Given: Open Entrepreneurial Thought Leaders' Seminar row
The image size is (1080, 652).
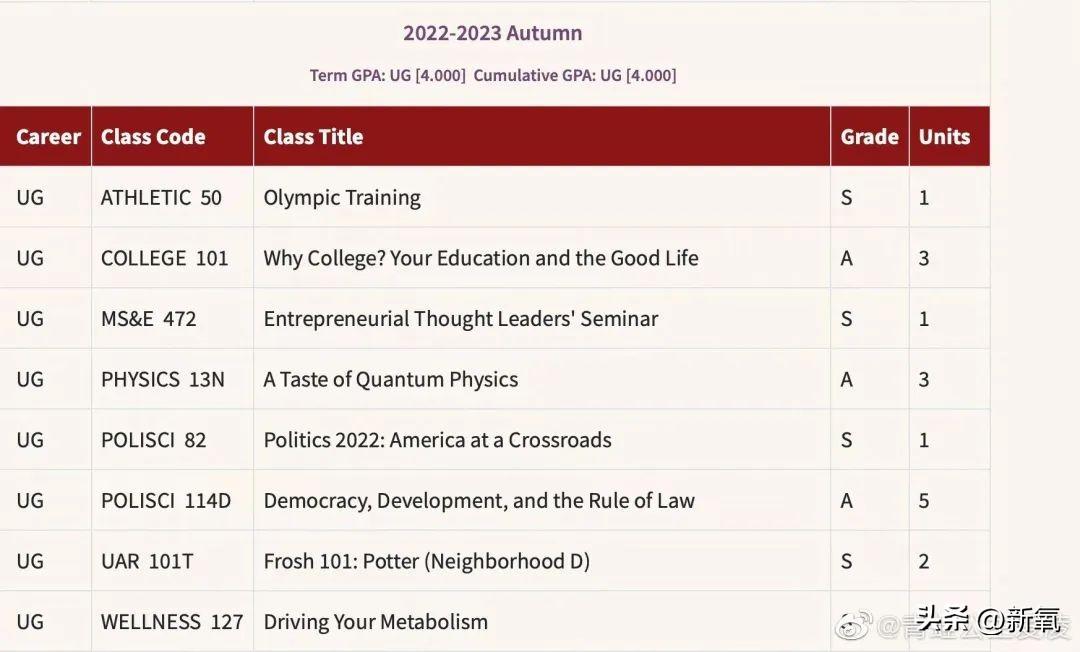Looking at the screenshot, I should (x=461, y=319).
